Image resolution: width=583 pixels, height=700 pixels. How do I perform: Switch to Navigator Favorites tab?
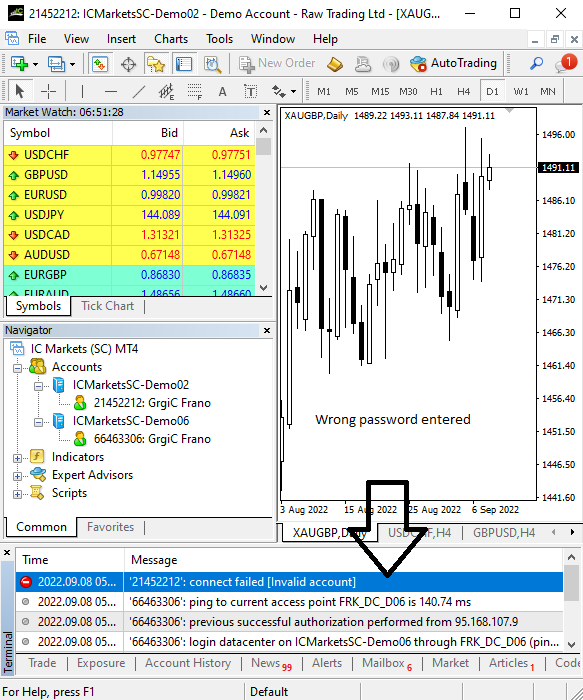coord(110,527)
